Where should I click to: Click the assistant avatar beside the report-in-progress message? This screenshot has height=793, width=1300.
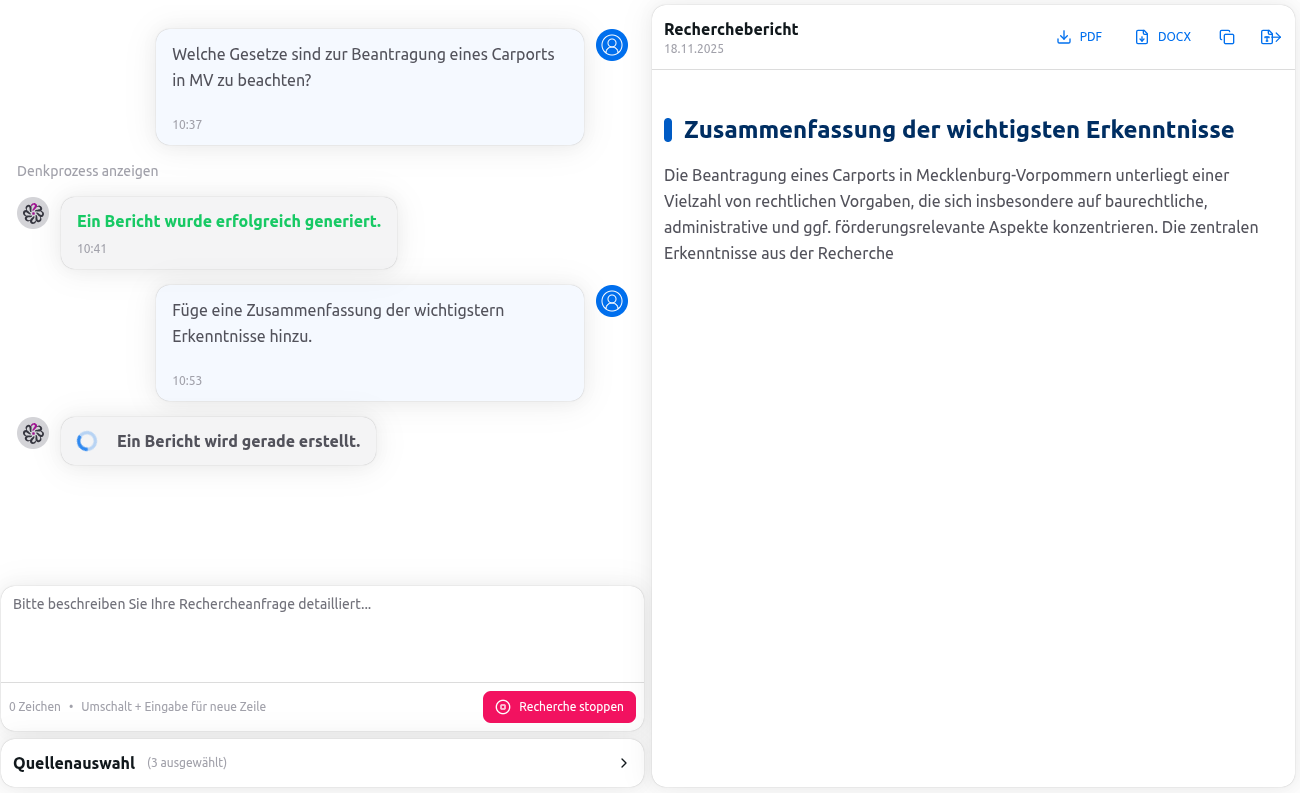(33, 433)
